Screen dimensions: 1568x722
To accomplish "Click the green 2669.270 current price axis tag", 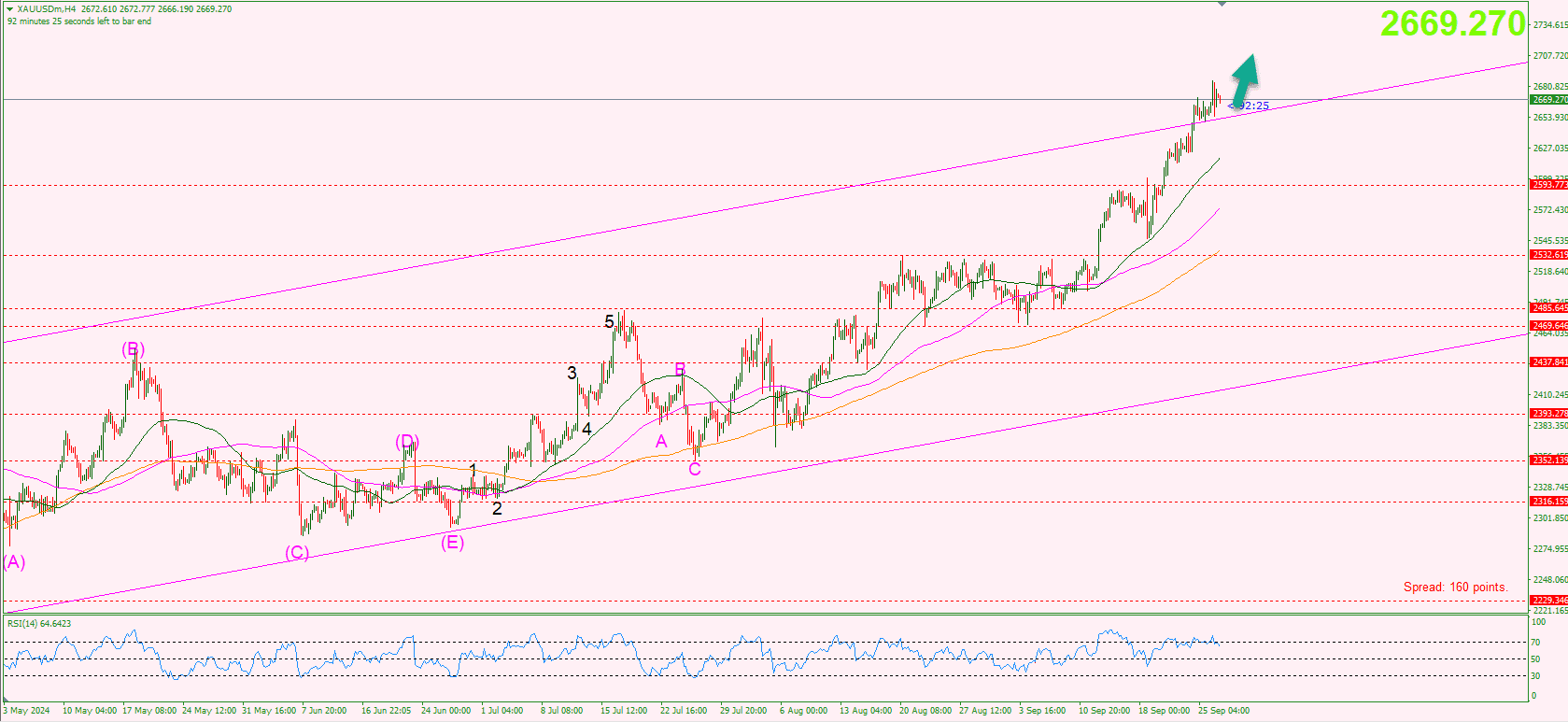I will (x=1549, y=99).
